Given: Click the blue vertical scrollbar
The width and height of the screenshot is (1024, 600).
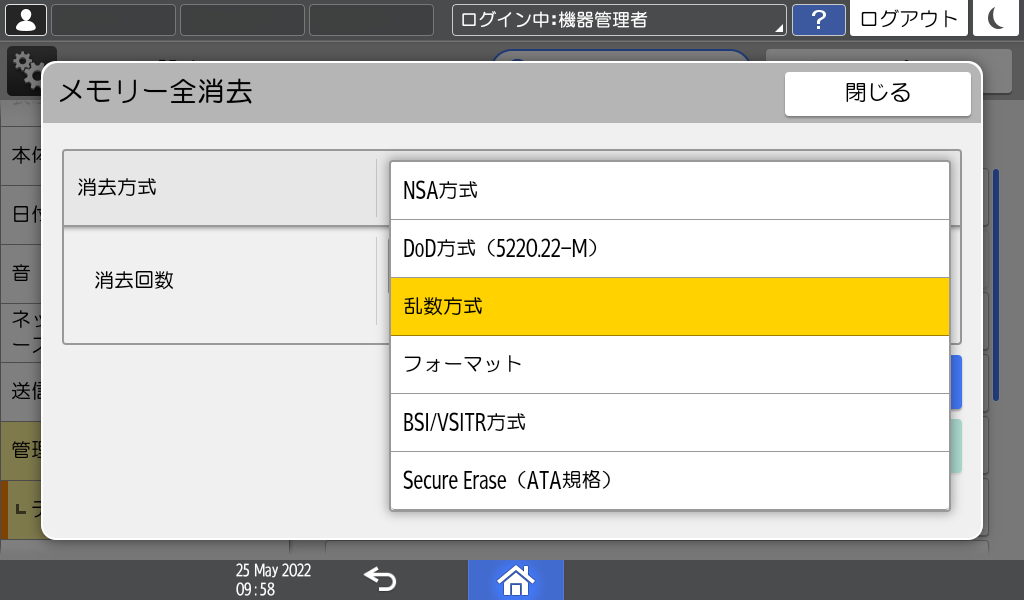Looking at the screenshot, I should point(995,285).
